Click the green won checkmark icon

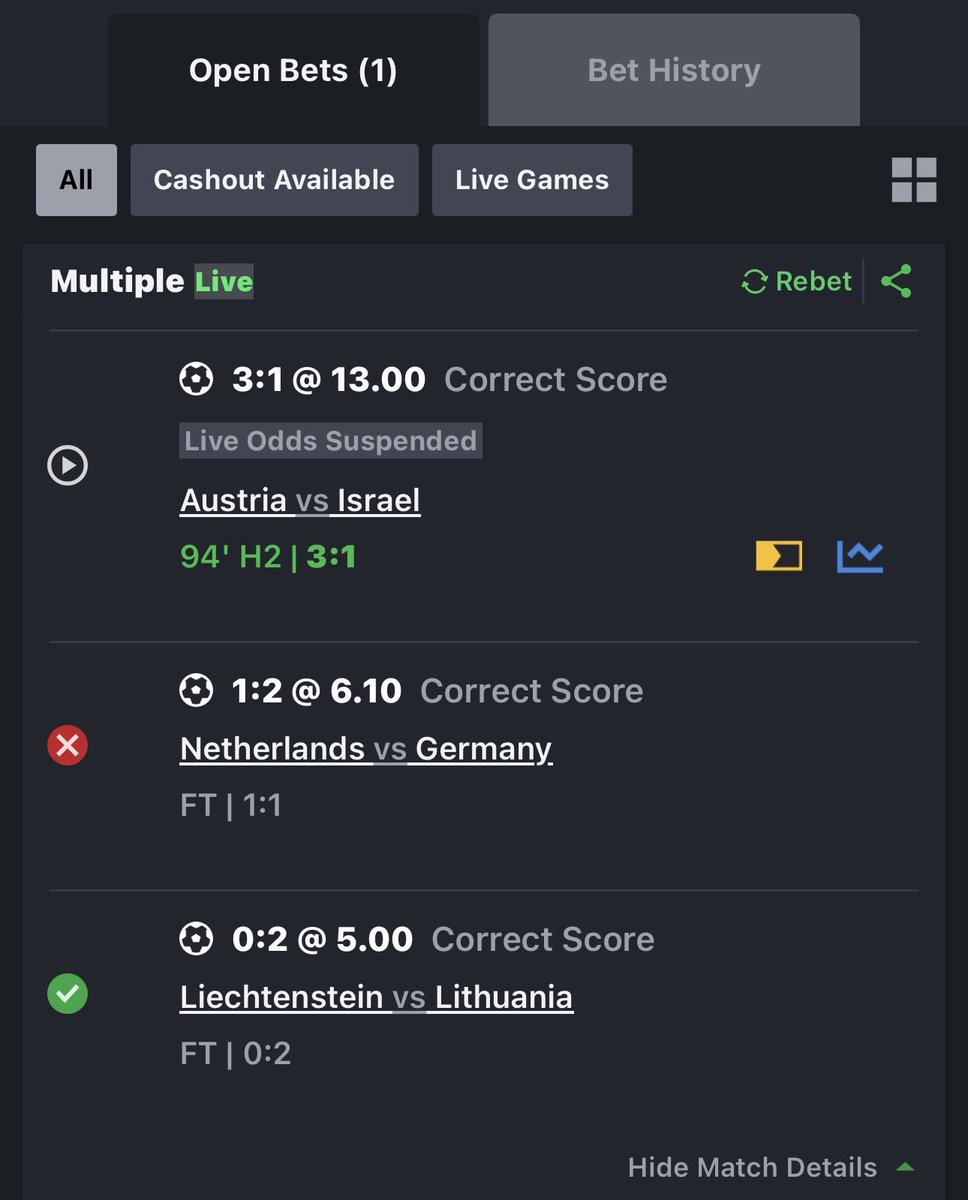pos(68,994)
